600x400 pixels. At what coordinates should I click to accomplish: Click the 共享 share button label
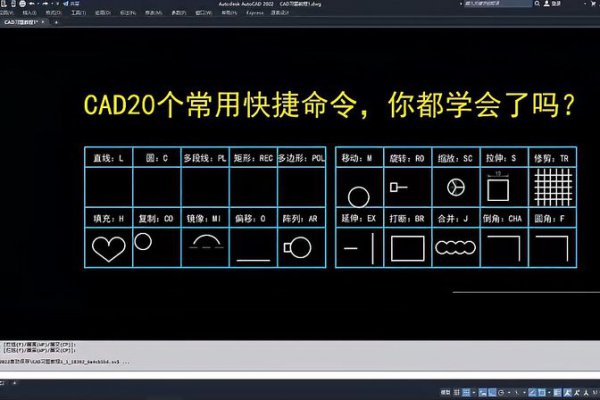coord(75,4)
